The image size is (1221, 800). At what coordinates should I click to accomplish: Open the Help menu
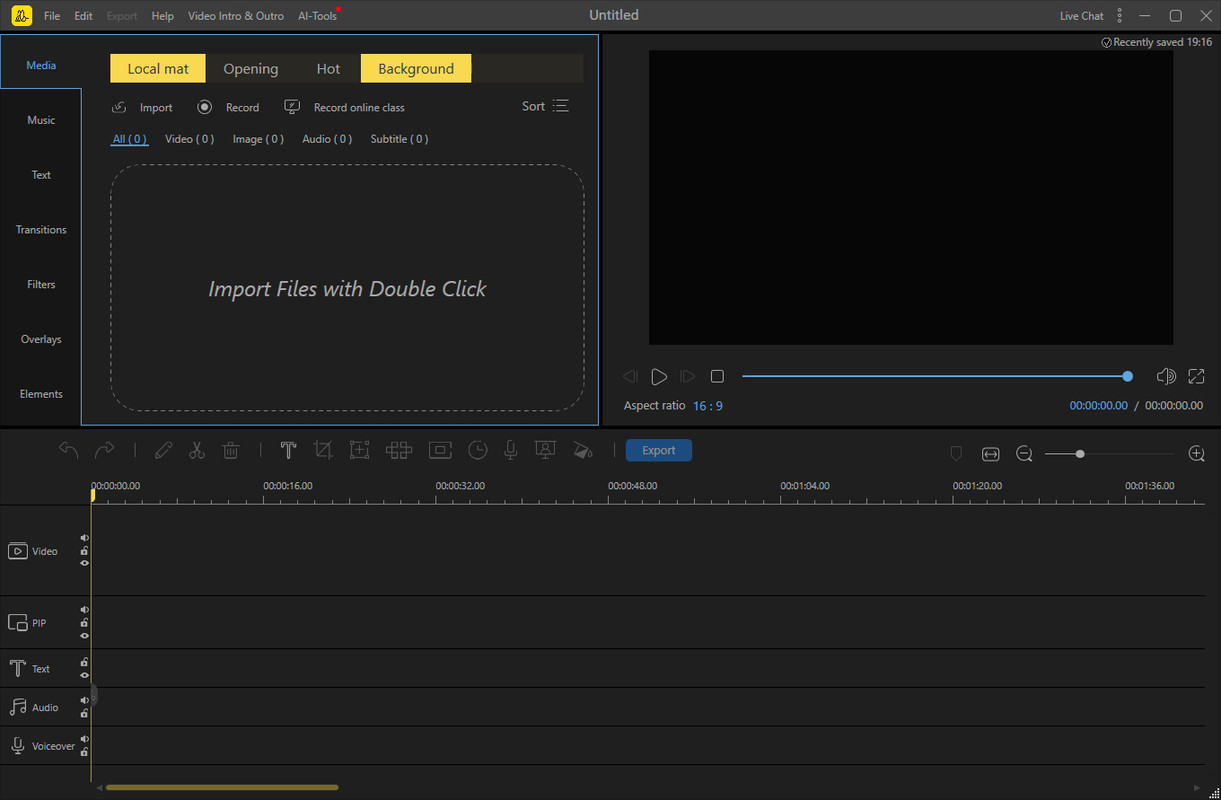[162, 16]
